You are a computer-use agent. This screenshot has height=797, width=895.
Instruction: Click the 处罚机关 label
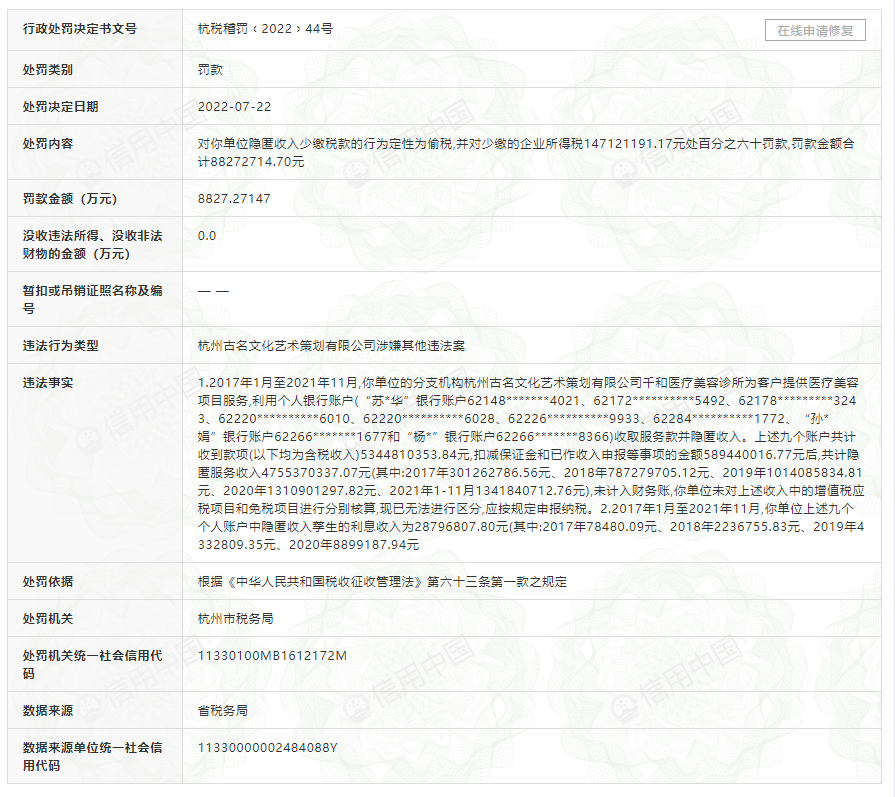(48, 619)
